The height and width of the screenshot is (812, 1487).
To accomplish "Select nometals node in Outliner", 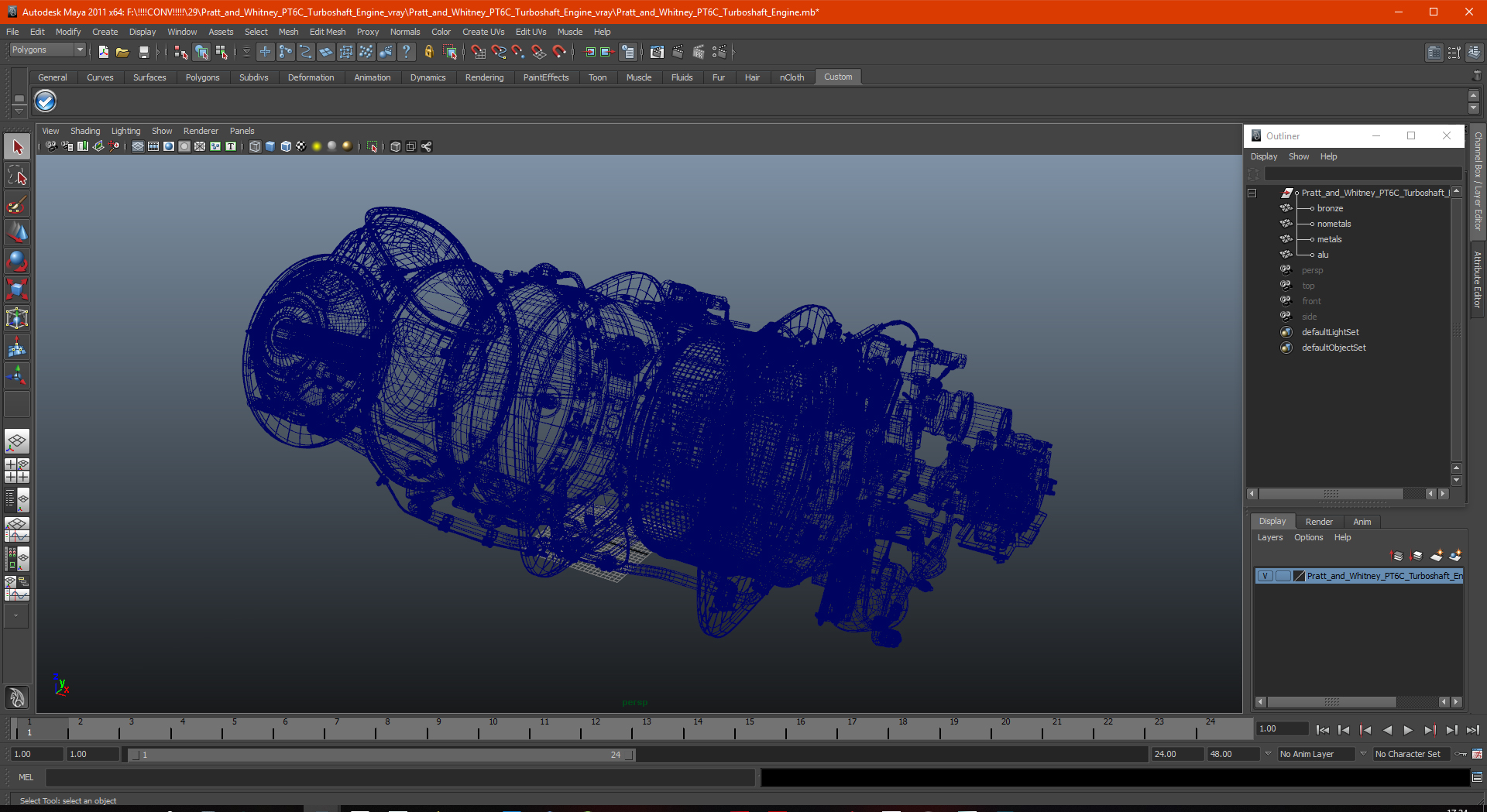I will [1334, 224].
